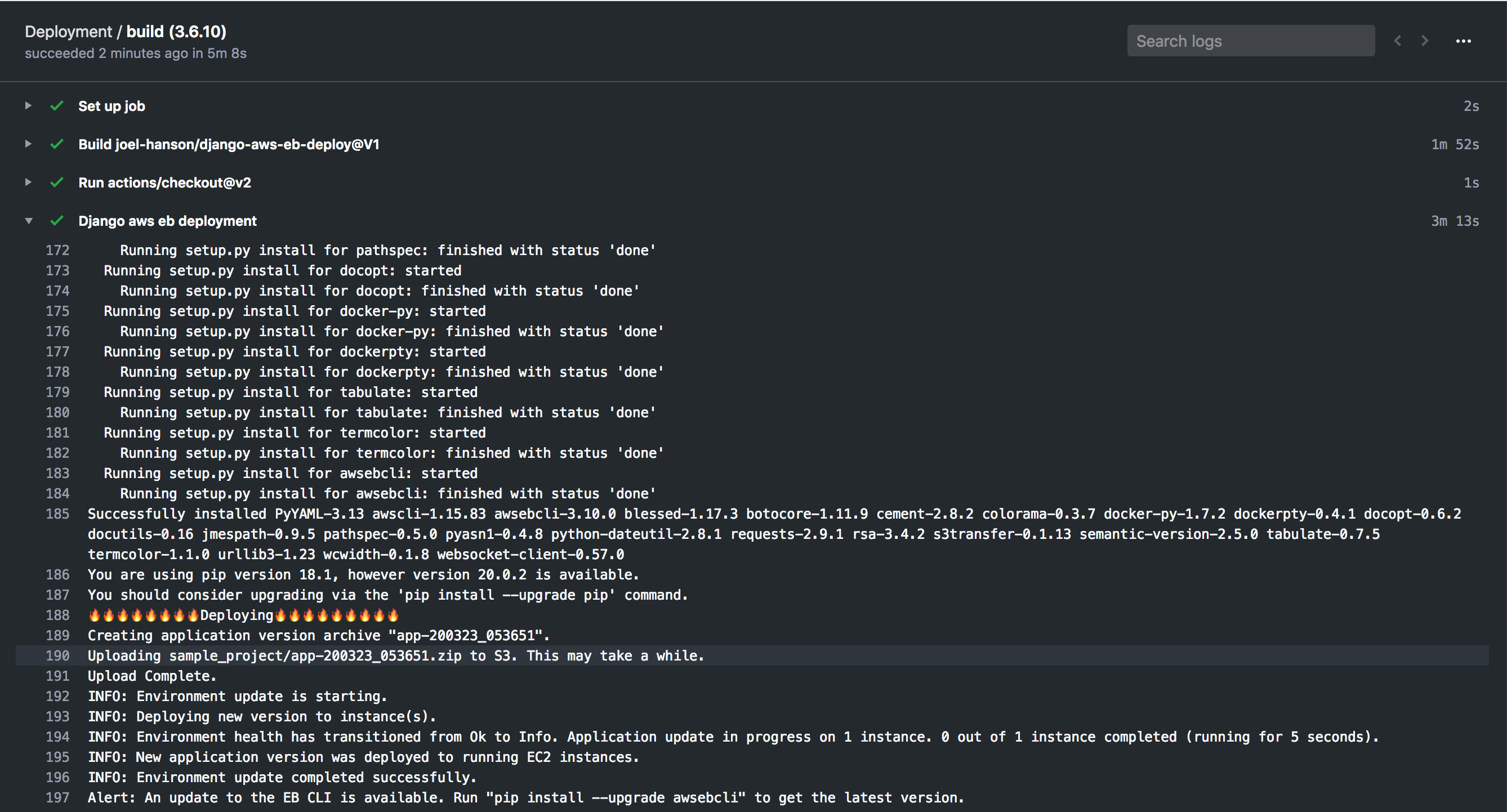
Task: Click log line number 191
Action: (x=57, y=676)
